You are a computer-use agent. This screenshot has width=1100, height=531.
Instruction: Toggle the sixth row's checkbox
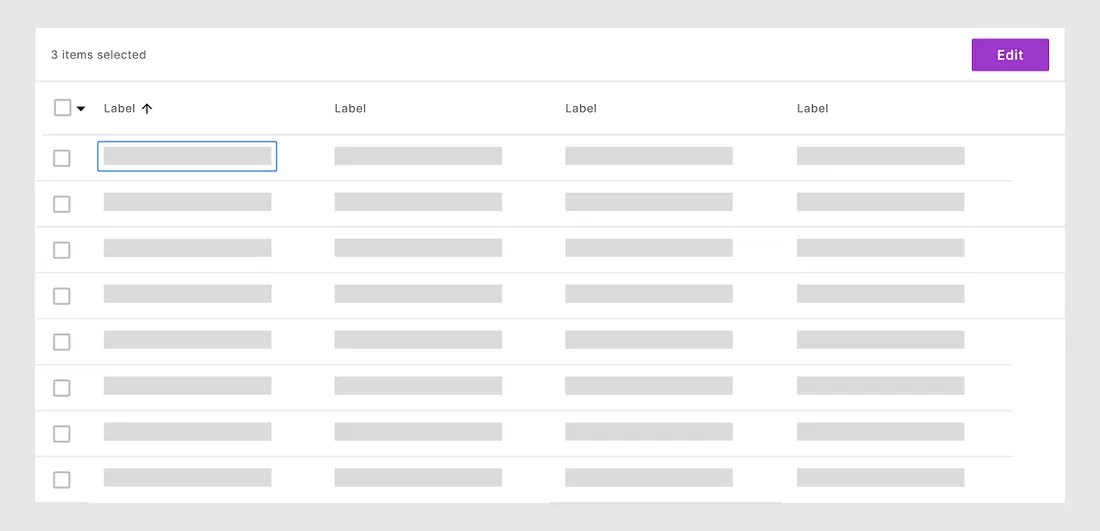pos(62,388)
